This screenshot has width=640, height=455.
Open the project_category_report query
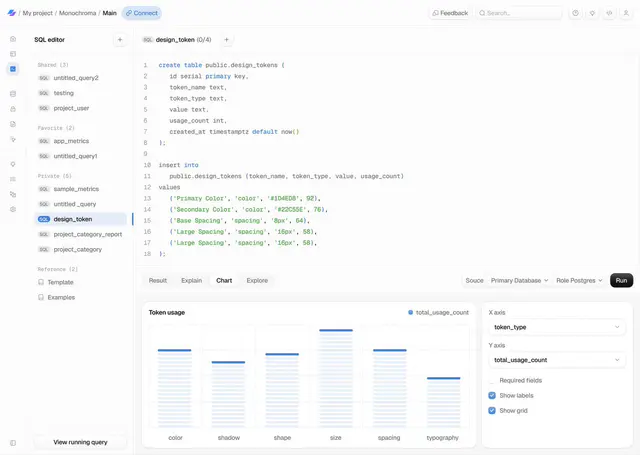(80, 234)
